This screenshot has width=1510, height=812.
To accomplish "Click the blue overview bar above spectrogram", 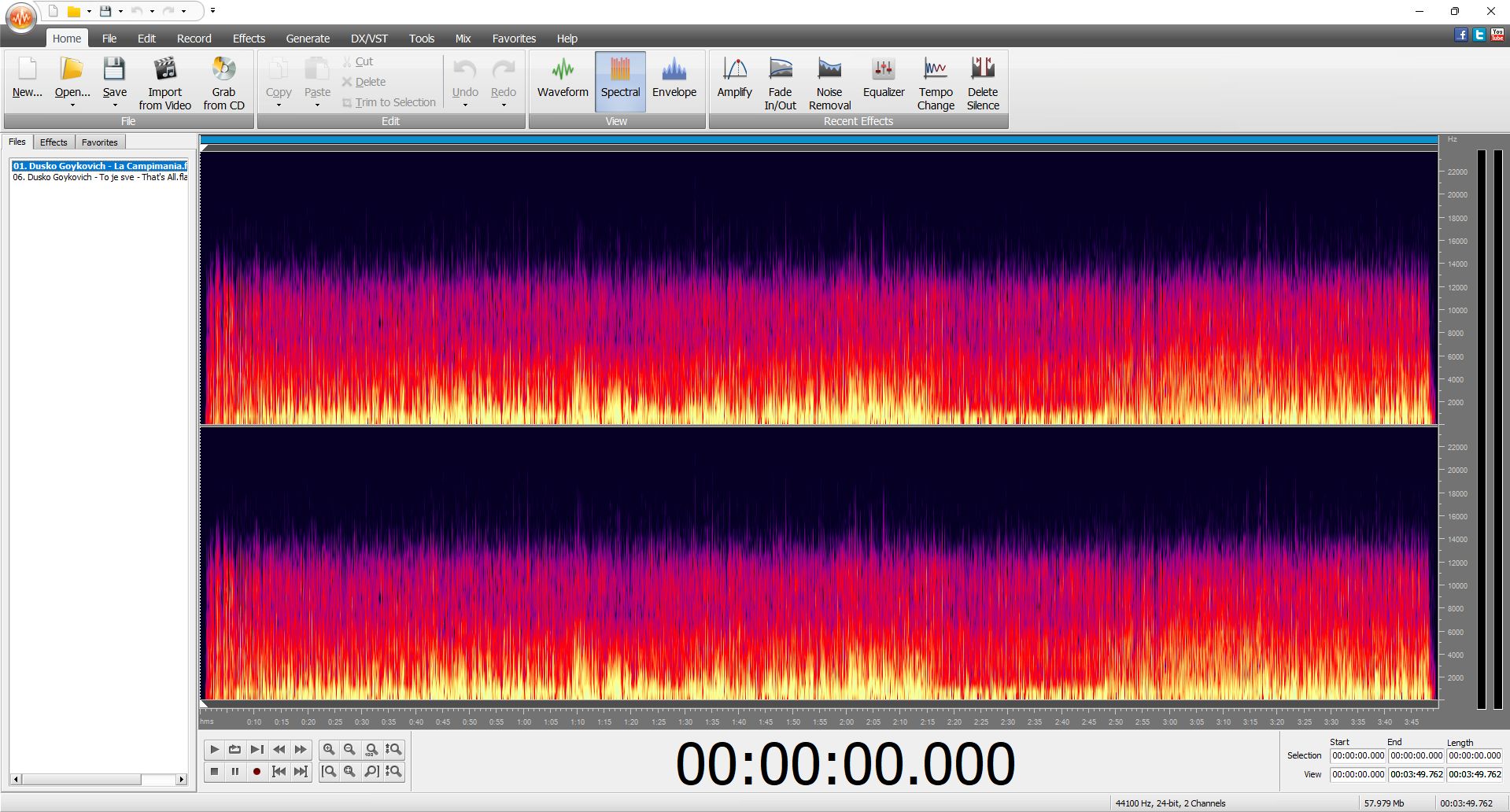I will (819, 140).
